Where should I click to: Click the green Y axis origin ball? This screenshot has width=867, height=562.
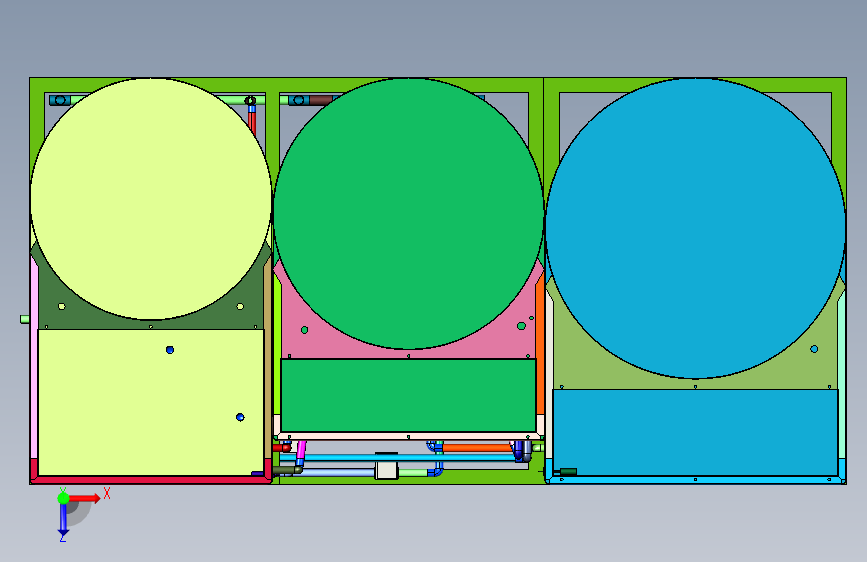click(x=64, y=498)
